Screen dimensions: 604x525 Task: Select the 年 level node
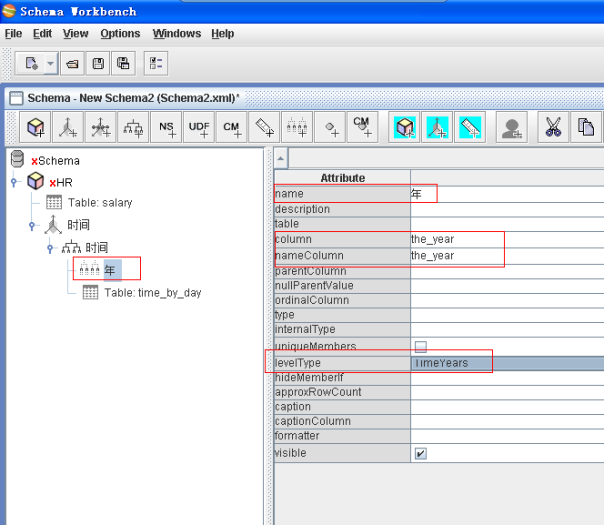[110, 270]
